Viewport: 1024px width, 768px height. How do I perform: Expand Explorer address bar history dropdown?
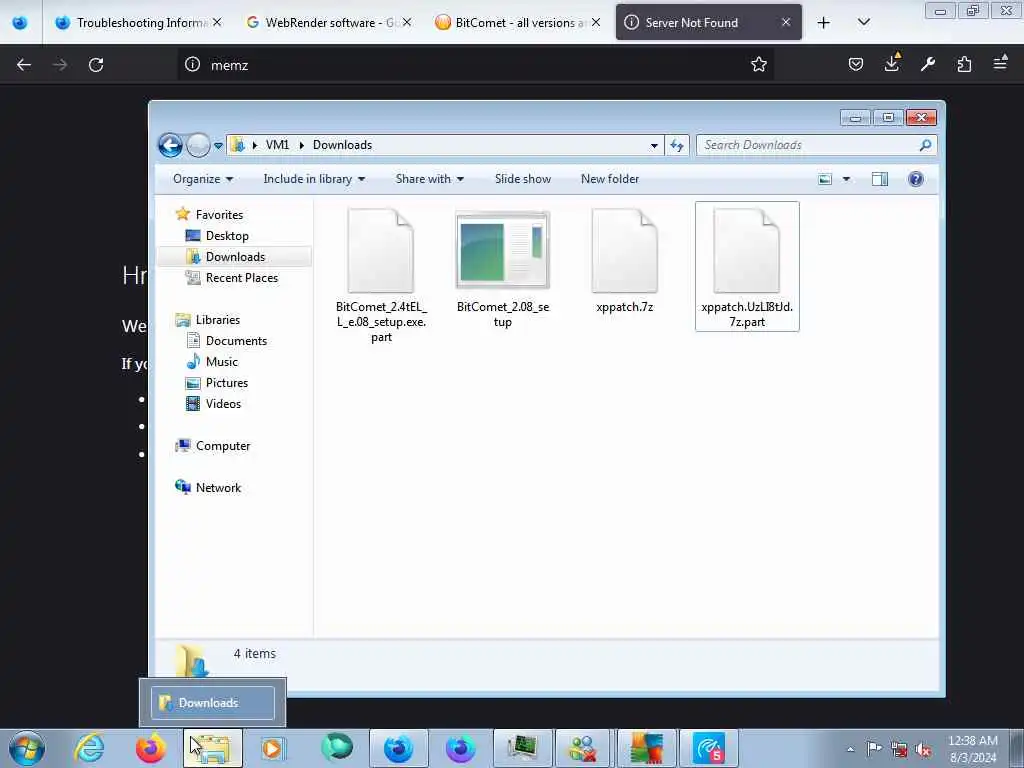click(654, 146)
